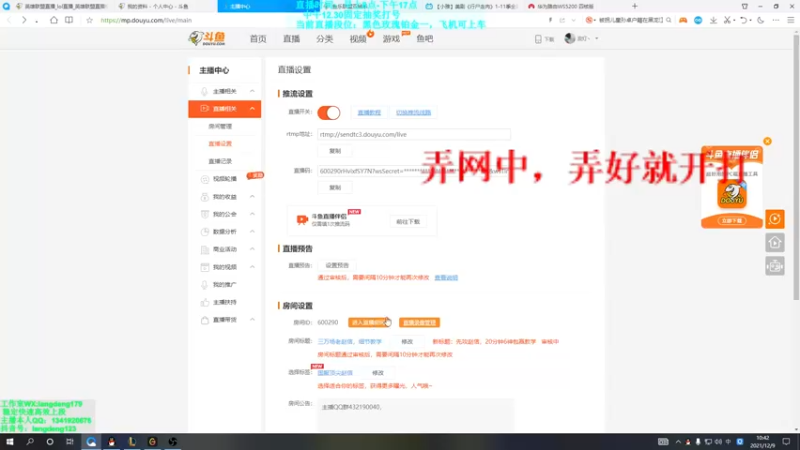This screenshot has width=800, height=450.
Task: Collapse 主播相关 sidebar section
Action: [x=252, y=91]
